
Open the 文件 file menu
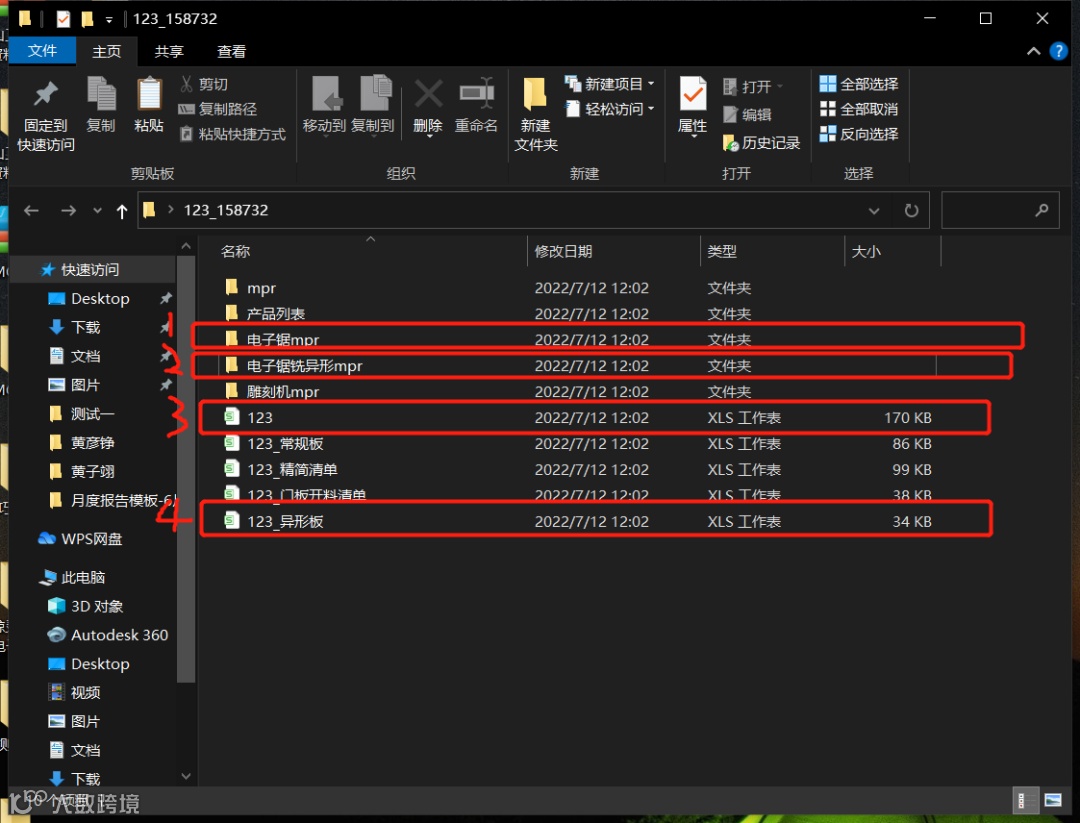(42, 51)
